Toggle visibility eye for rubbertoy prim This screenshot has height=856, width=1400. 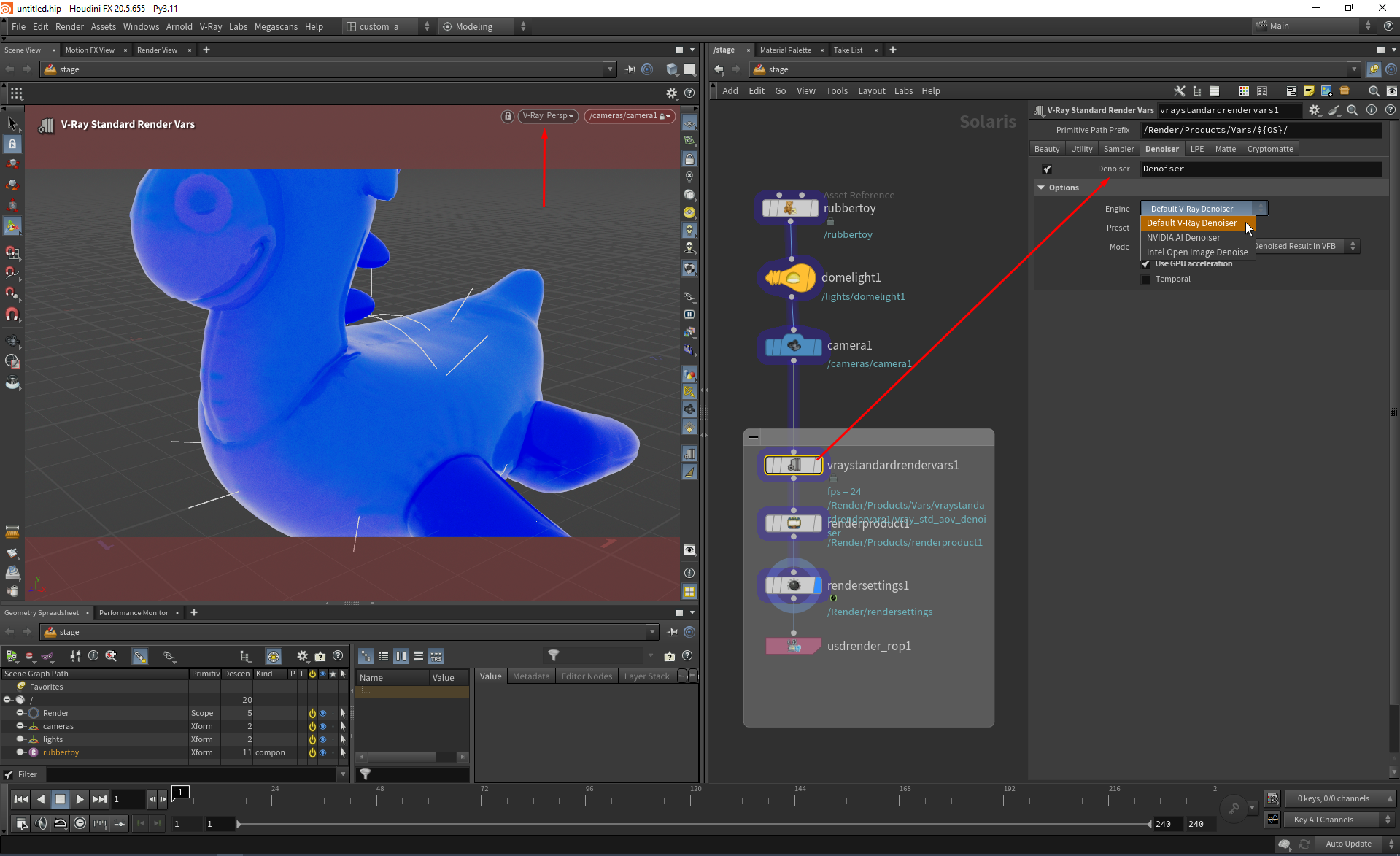322,753
